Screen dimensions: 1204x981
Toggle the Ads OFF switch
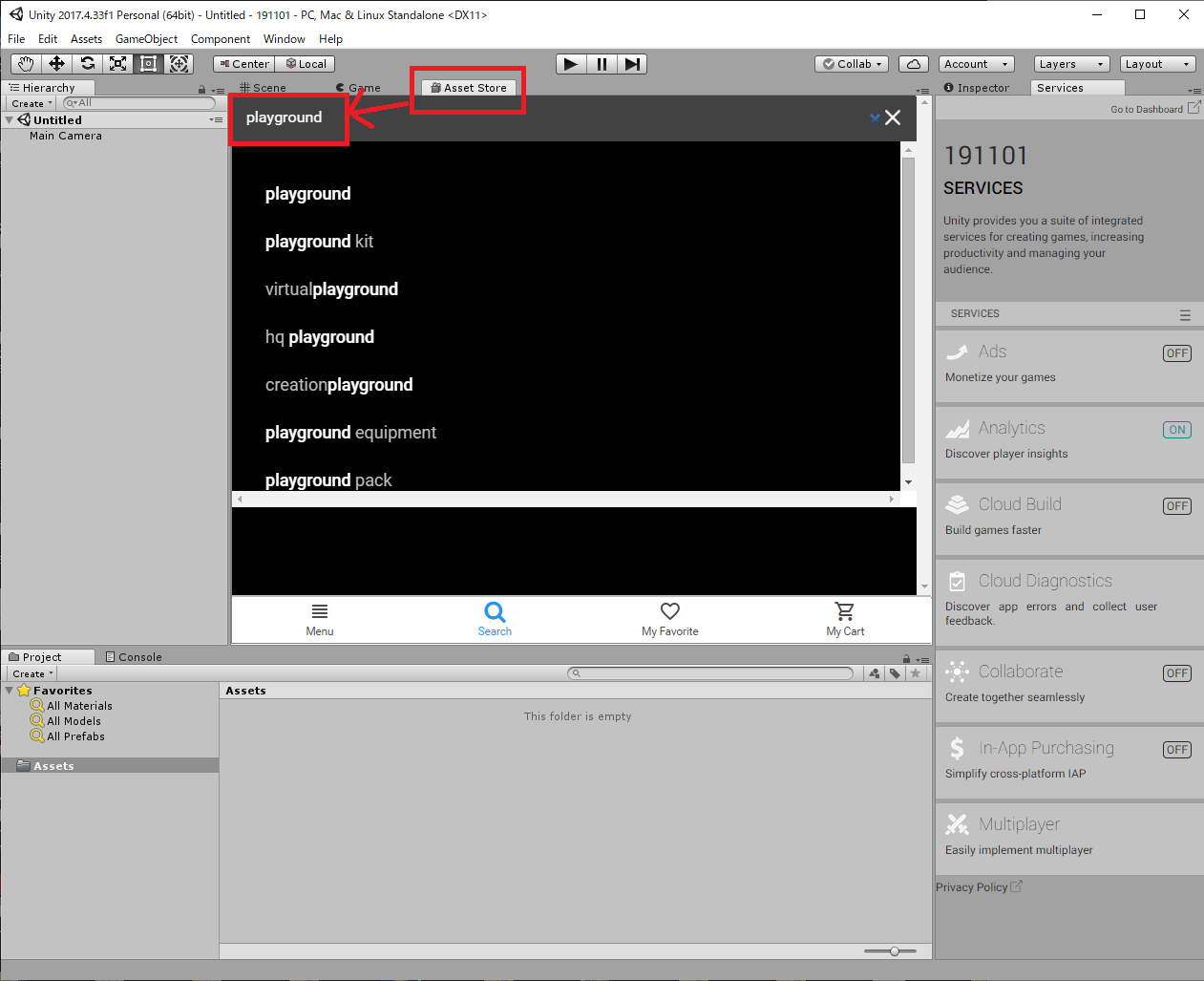(1177, 353)
